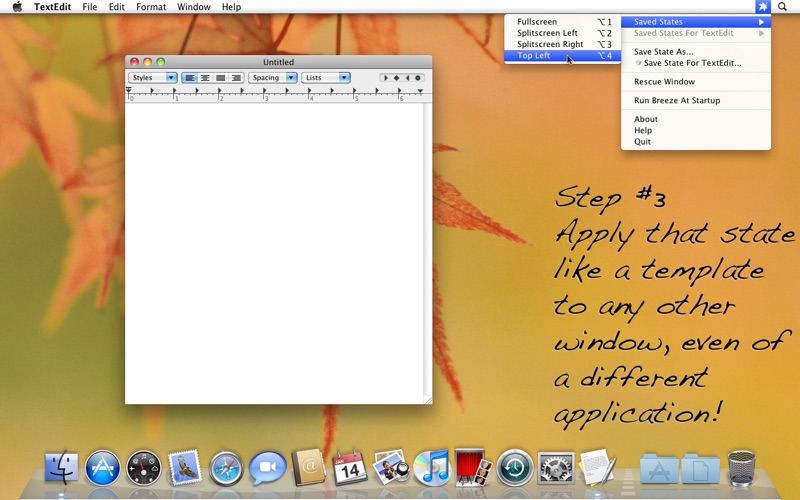Open the TextEdit application menu

coord(52,7)
